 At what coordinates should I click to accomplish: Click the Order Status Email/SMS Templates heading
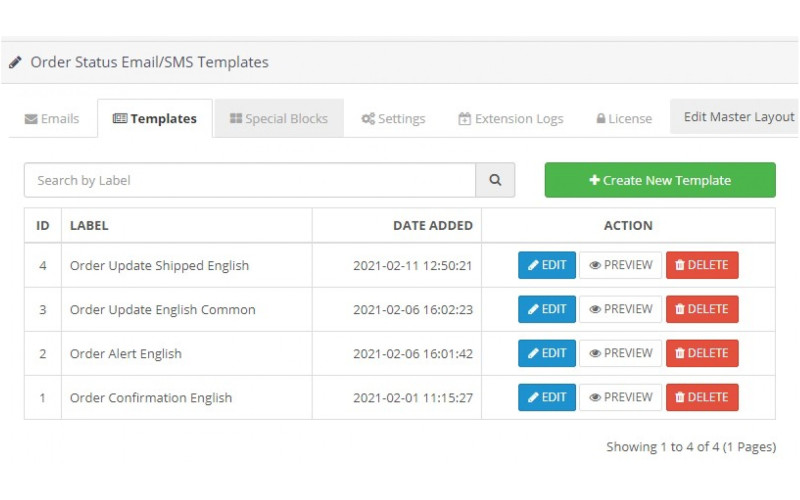149,62
